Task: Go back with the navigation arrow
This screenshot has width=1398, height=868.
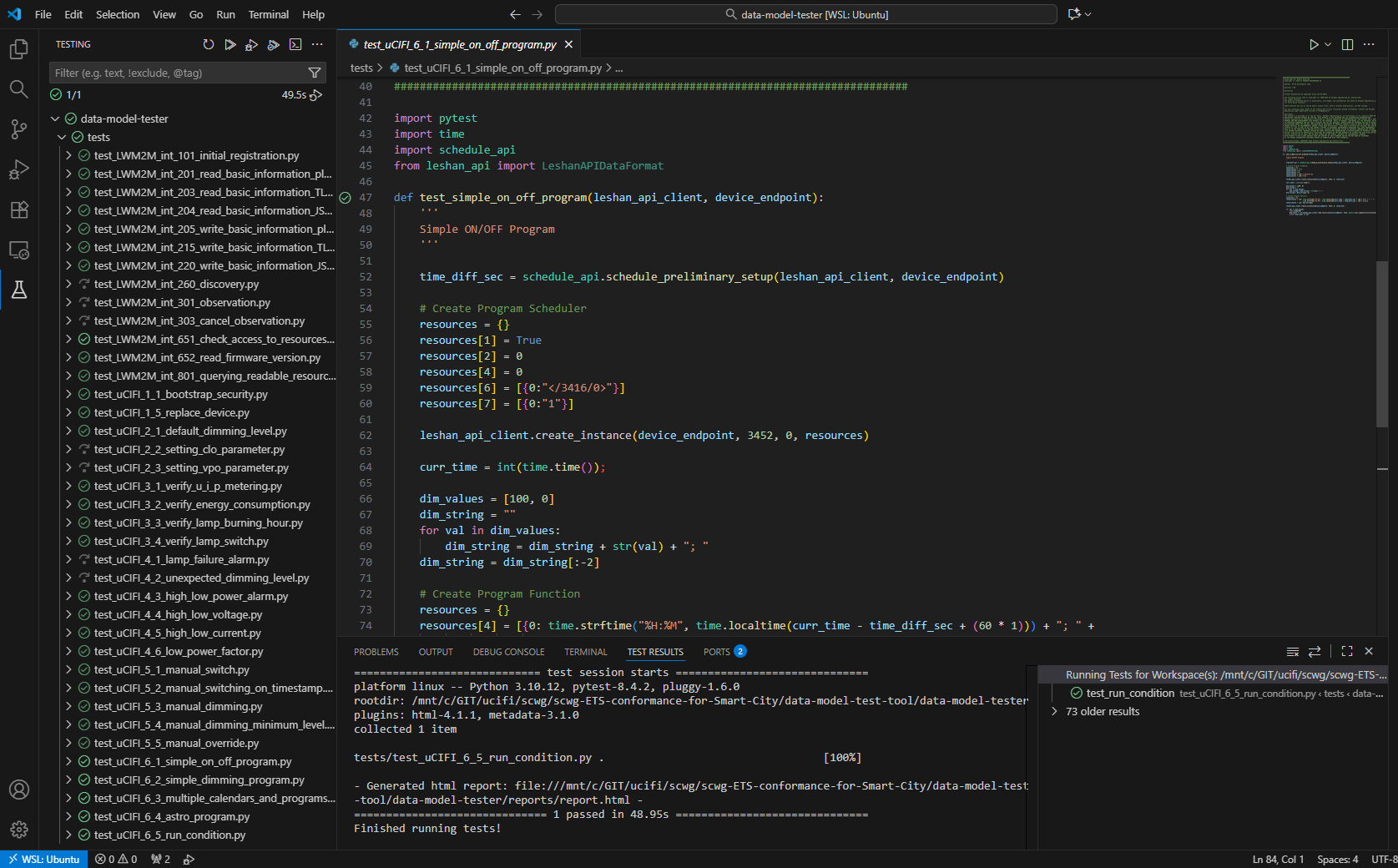Action: [x=515, y=14]
